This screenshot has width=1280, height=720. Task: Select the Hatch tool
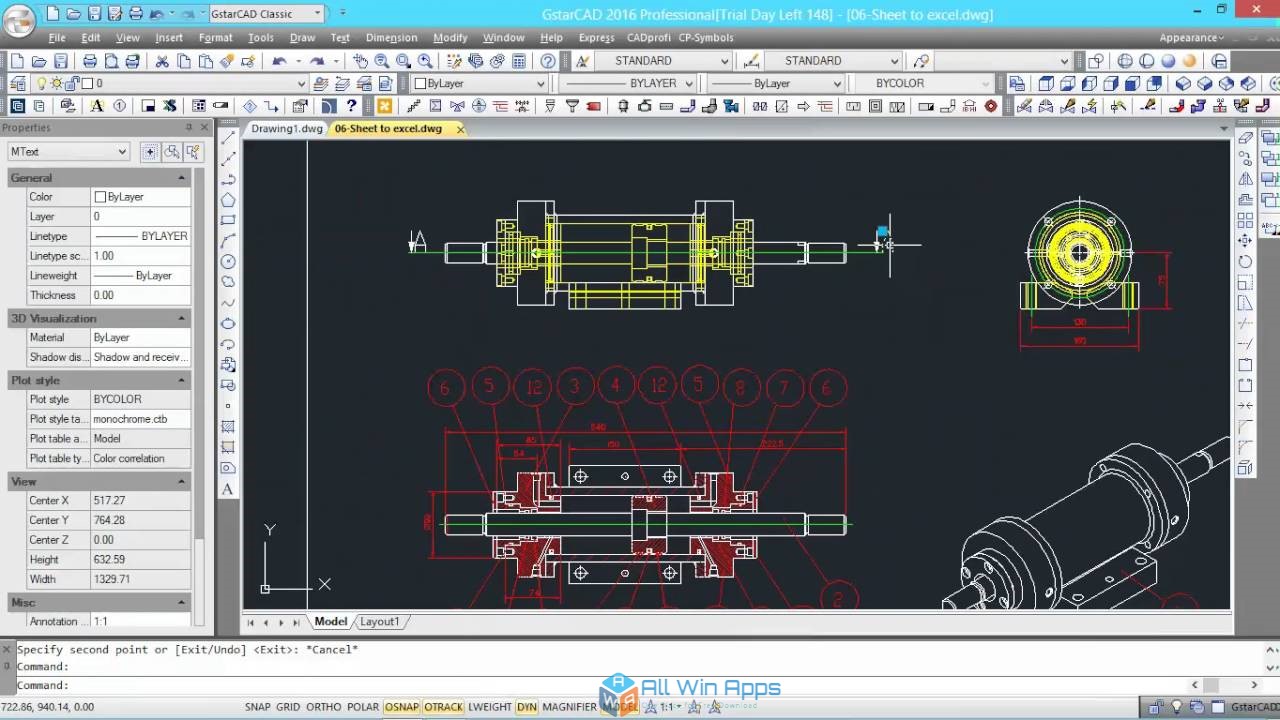pos(228,427)
